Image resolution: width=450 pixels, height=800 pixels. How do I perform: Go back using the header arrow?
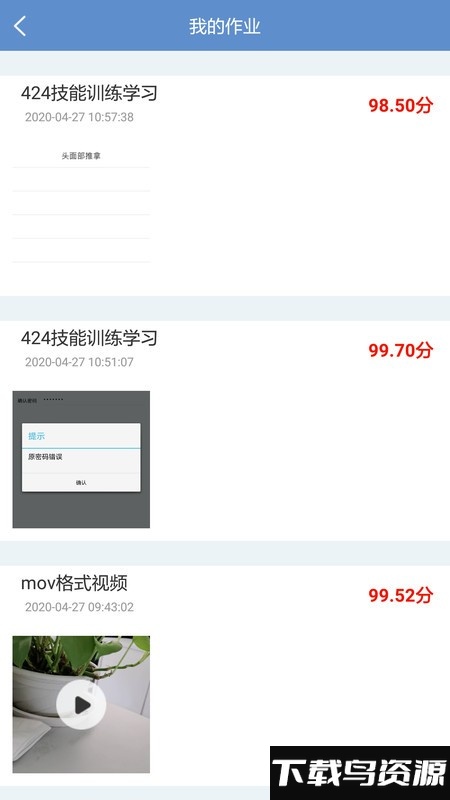click(20, 26)
